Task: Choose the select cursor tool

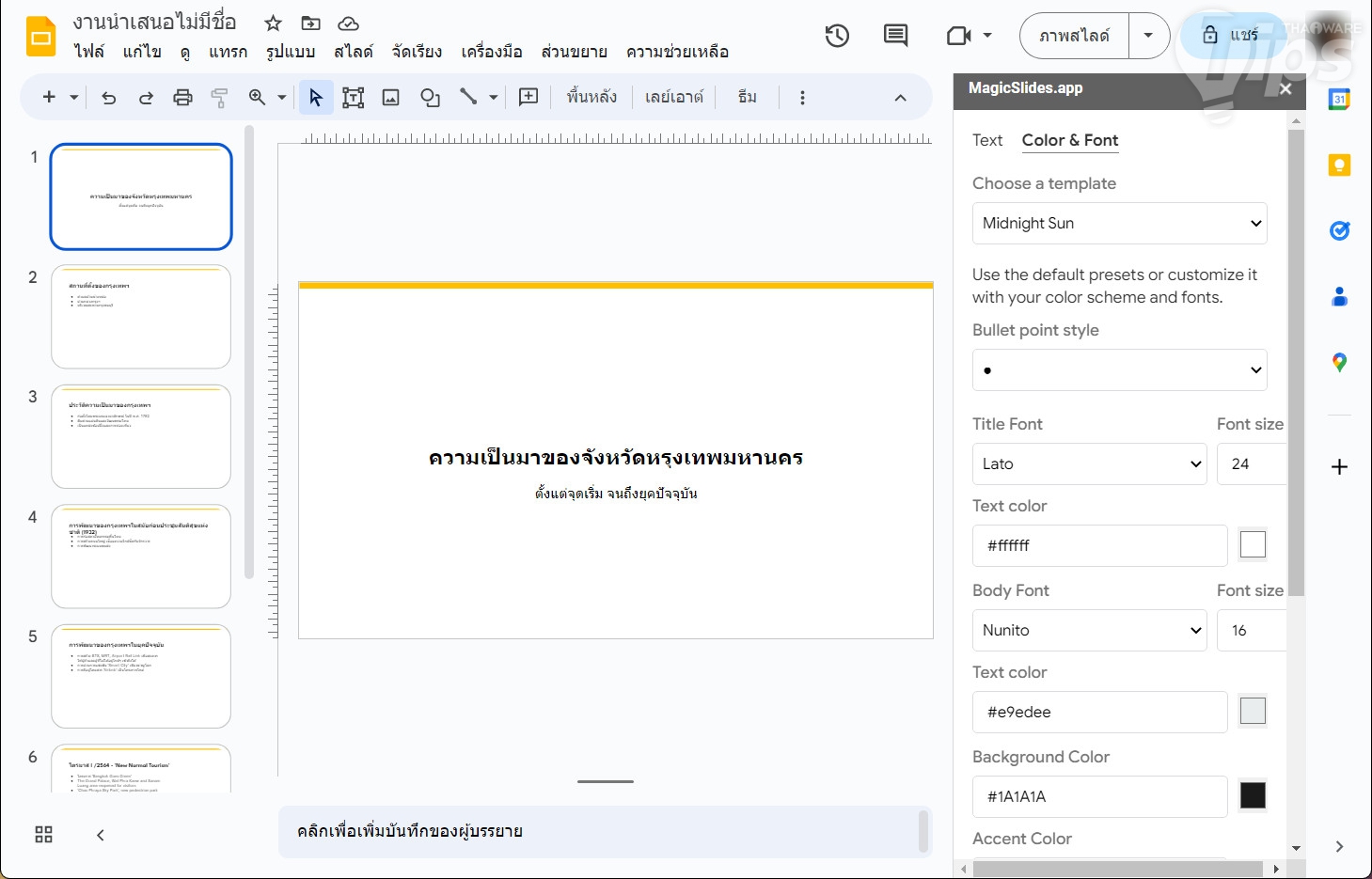Action: (316, 97)
